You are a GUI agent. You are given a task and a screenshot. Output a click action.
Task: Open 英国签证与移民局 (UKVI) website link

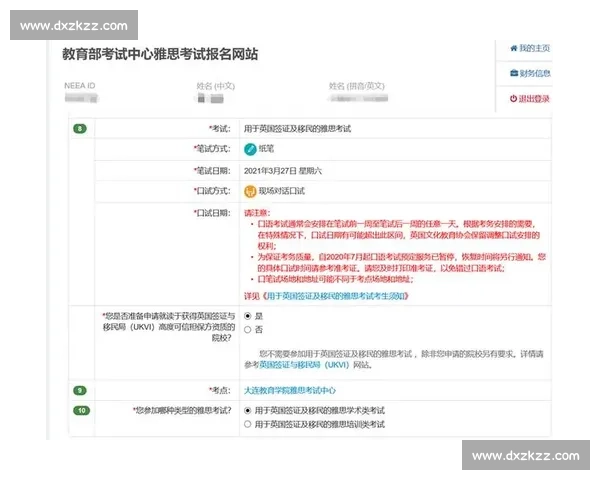pyautogui.click(x=304, y=365)
